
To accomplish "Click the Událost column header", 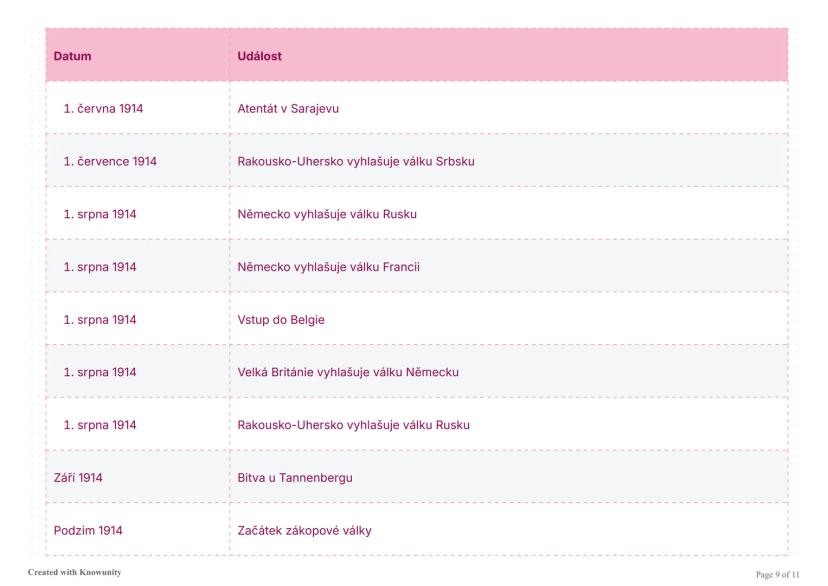I will click(x=259, y=56).
